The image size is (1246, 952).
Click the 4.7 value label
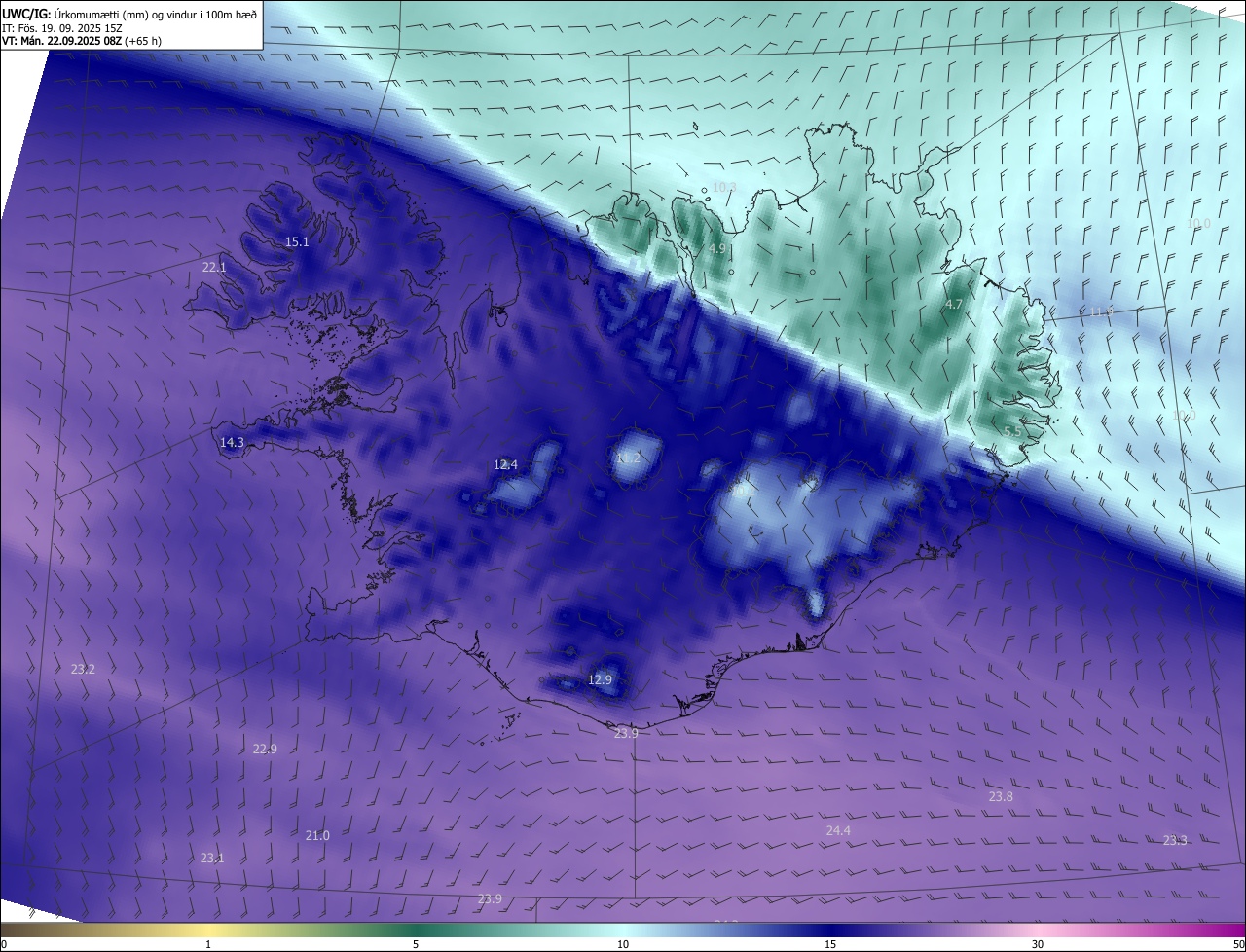[x=954, y=305]
